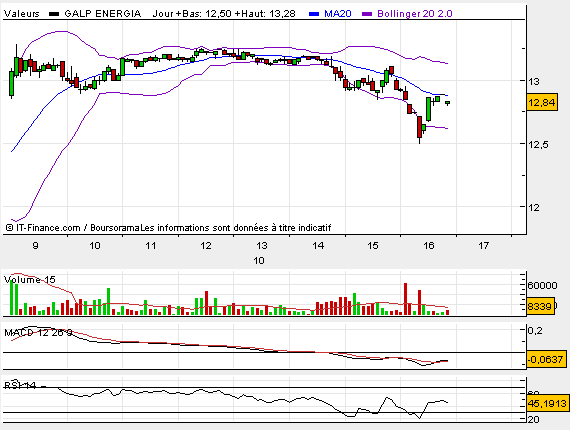
Task: Click the 'RSI 14' panel label
Action: (20, 385)
